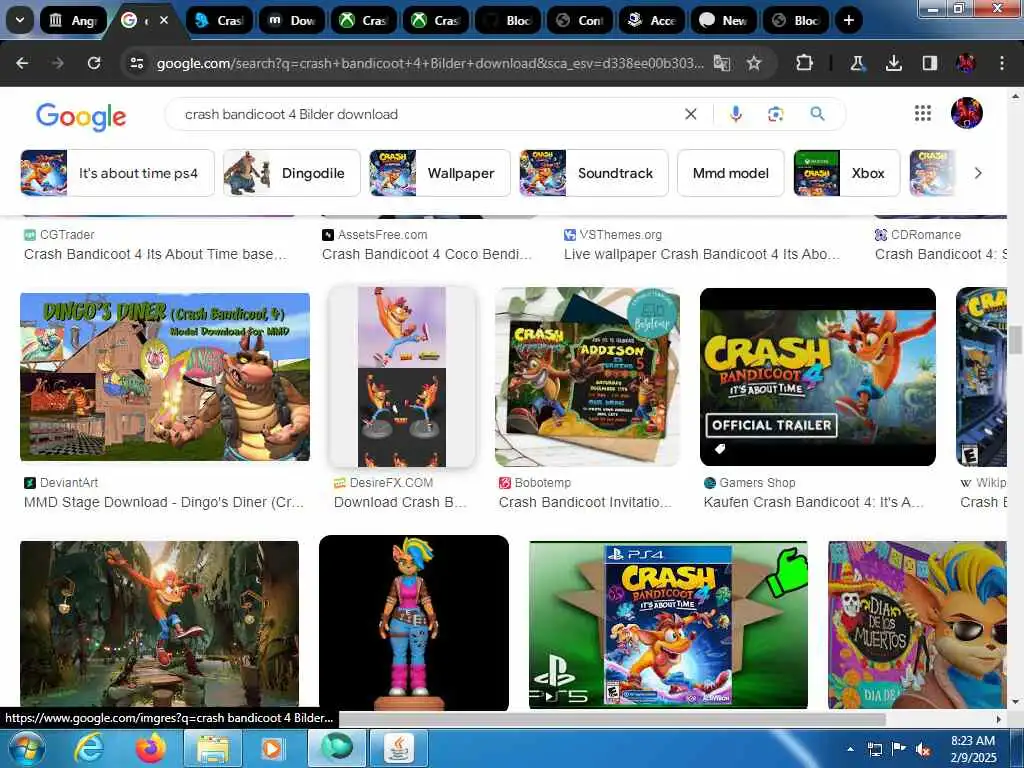This screenshot has width=1024, height=768.
Task: Click the translate page icon
Action: [722, 63]
